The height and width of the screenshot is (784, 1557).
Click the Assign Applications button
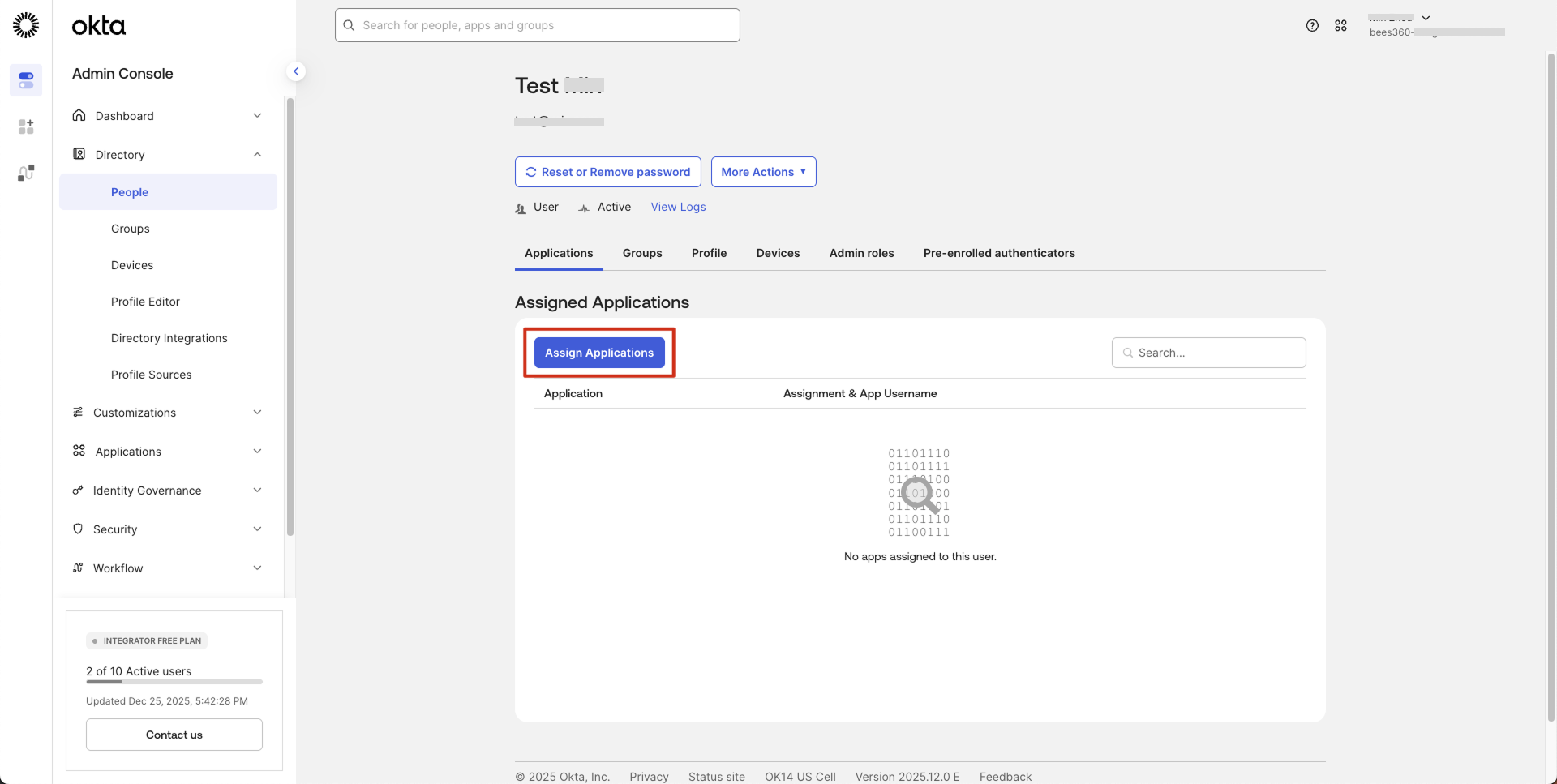(599, 352)
